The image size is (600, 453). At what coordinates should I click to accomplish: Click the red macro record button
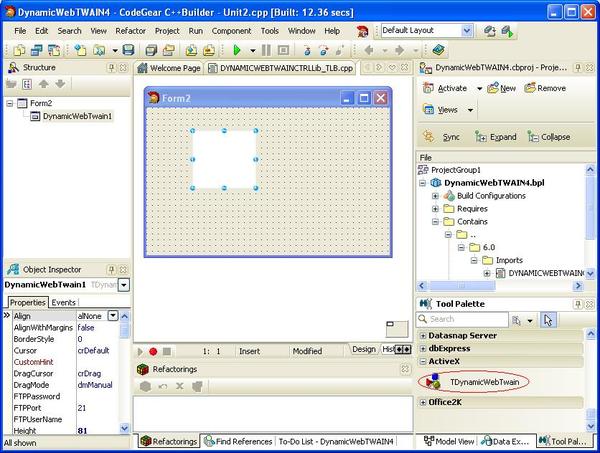point(153,351)
